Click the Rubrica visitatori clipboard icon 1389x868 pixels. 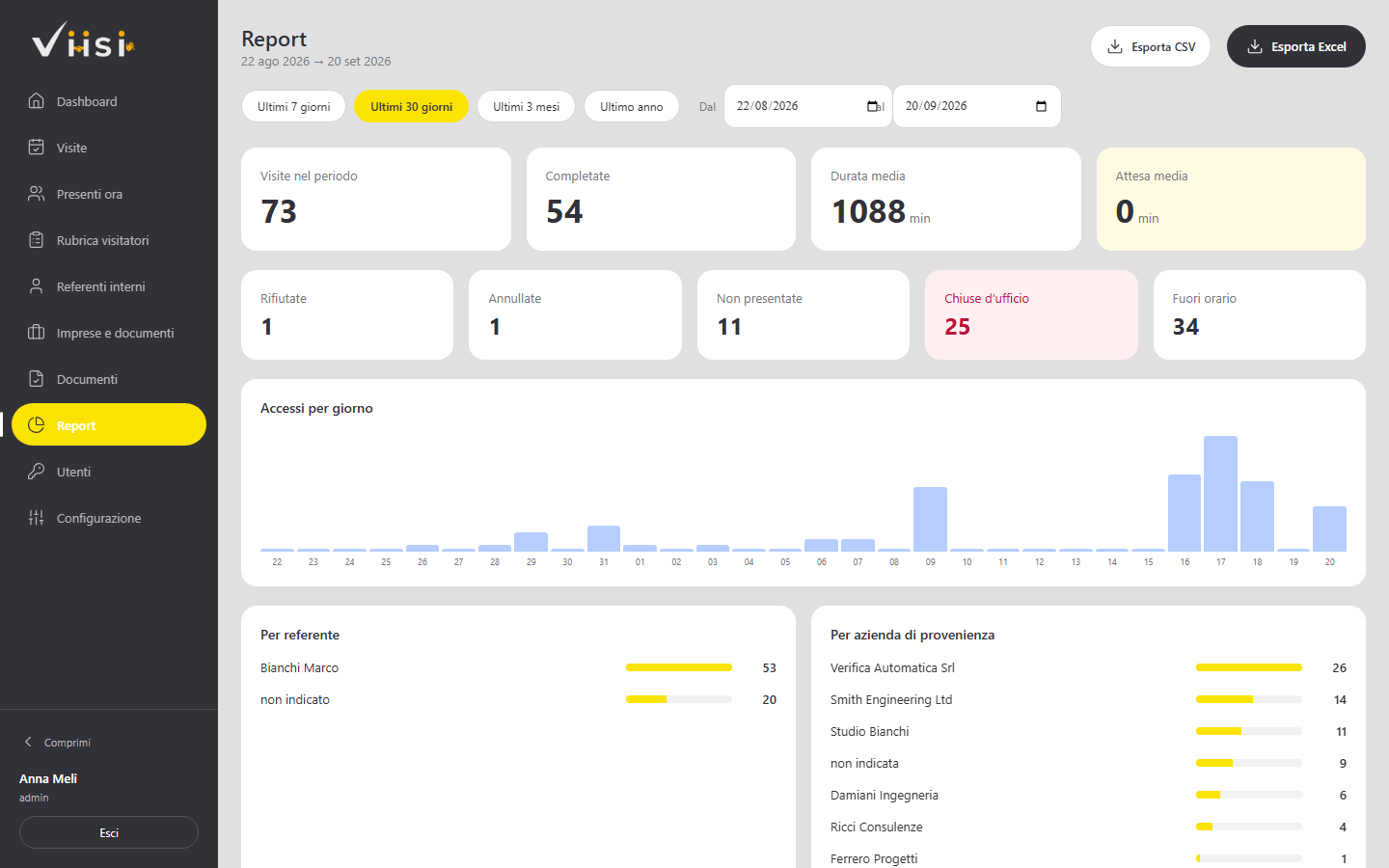(37, 239)
